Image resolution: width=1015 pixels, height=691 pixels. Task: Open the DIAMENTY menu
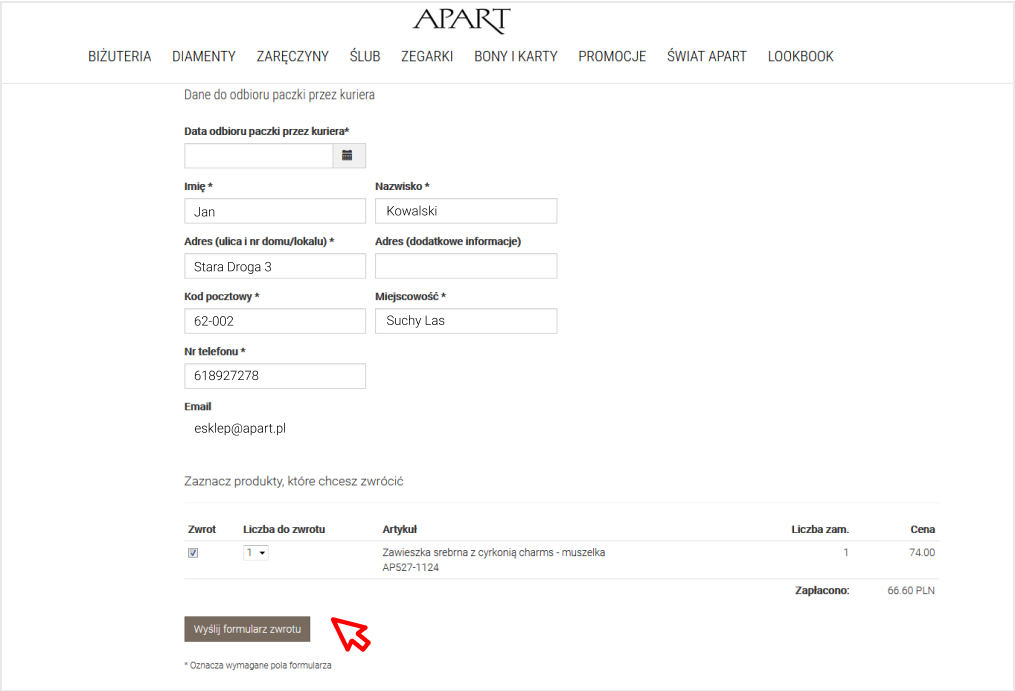pyautogui.click(x=204, y=56)
